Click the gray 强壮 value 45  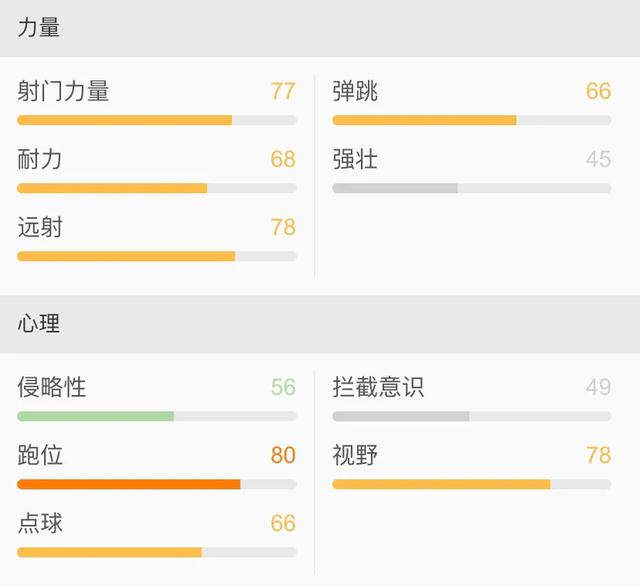tap(598, 159)
